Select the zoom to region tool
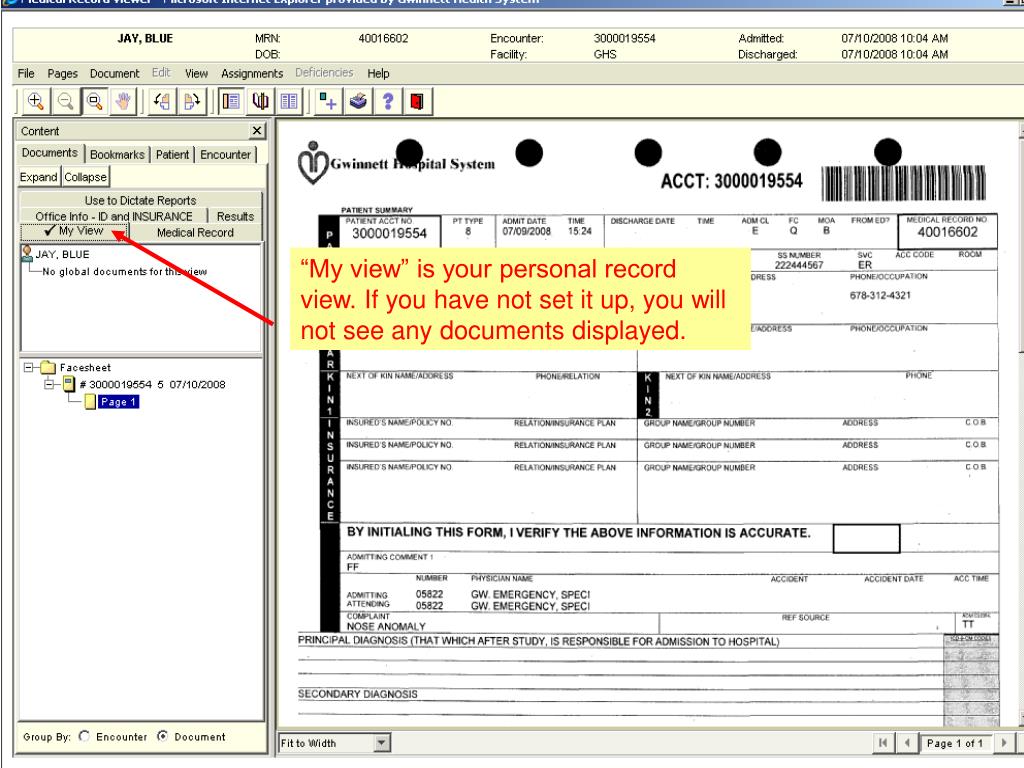1024x768 pixels. (x=95, y=101)
